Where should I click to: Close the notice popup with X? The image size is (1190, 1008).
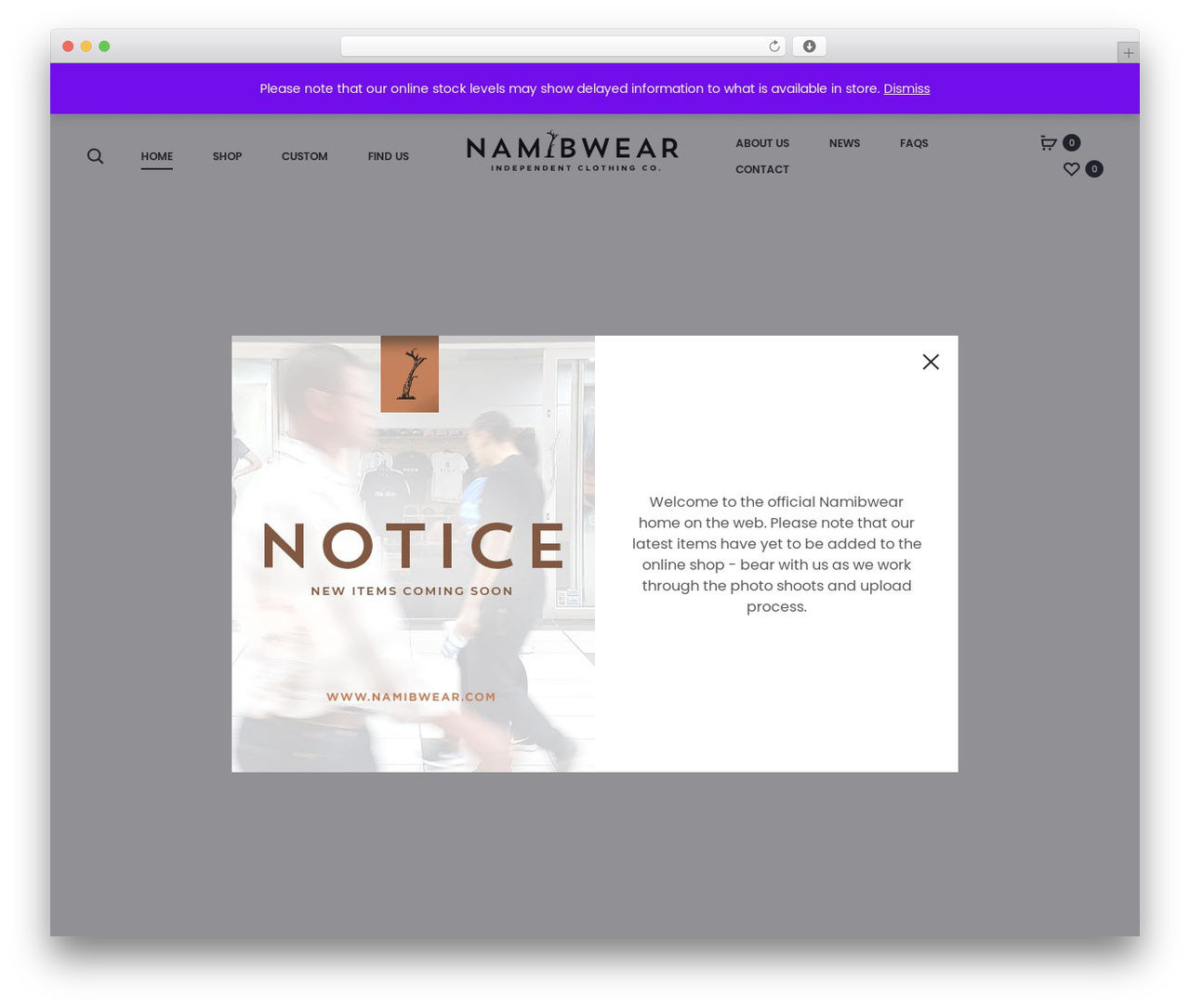click(931, 362)
